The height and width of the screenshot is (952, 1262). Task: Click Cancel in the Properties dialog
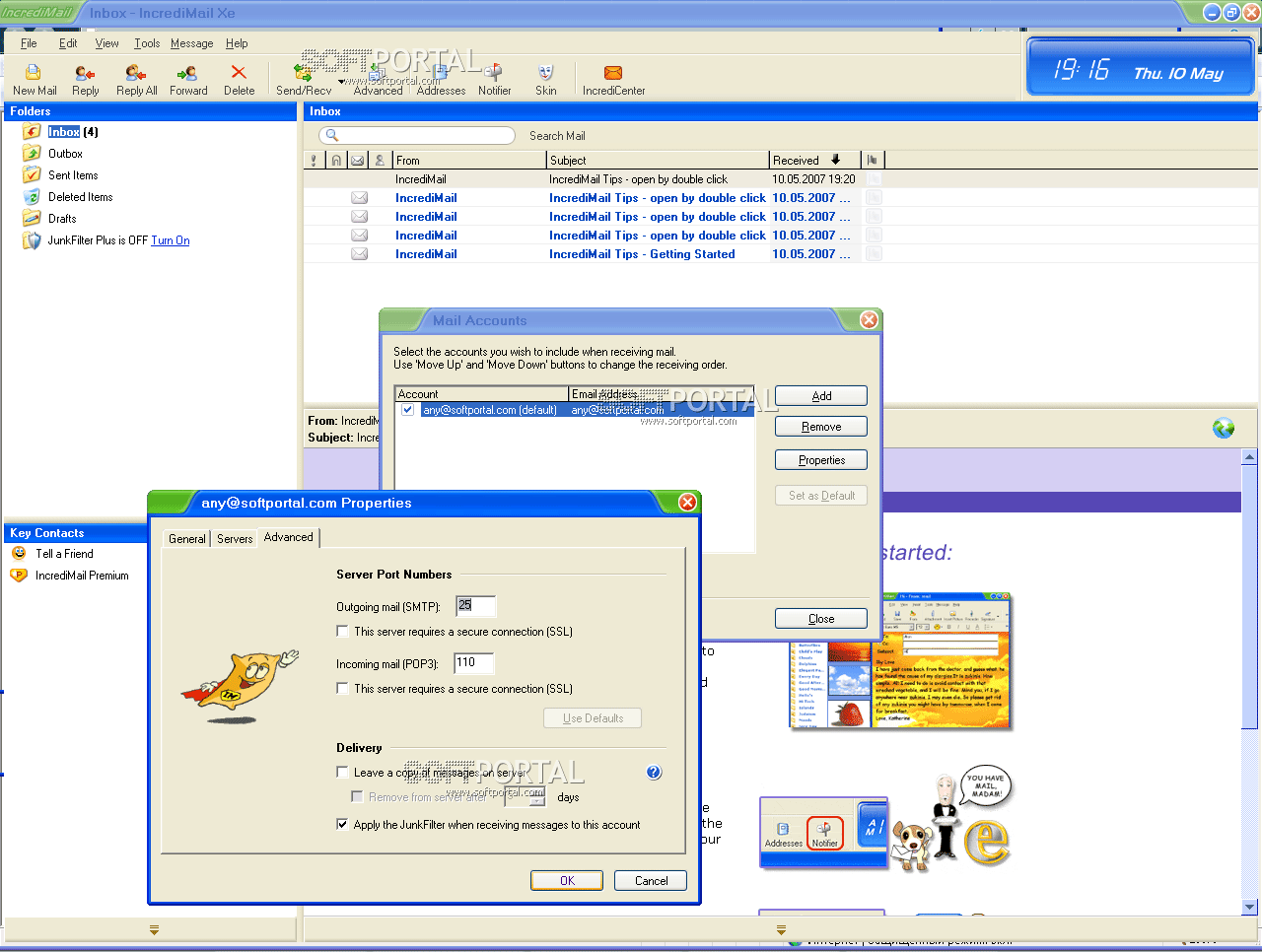coord(651,881)
